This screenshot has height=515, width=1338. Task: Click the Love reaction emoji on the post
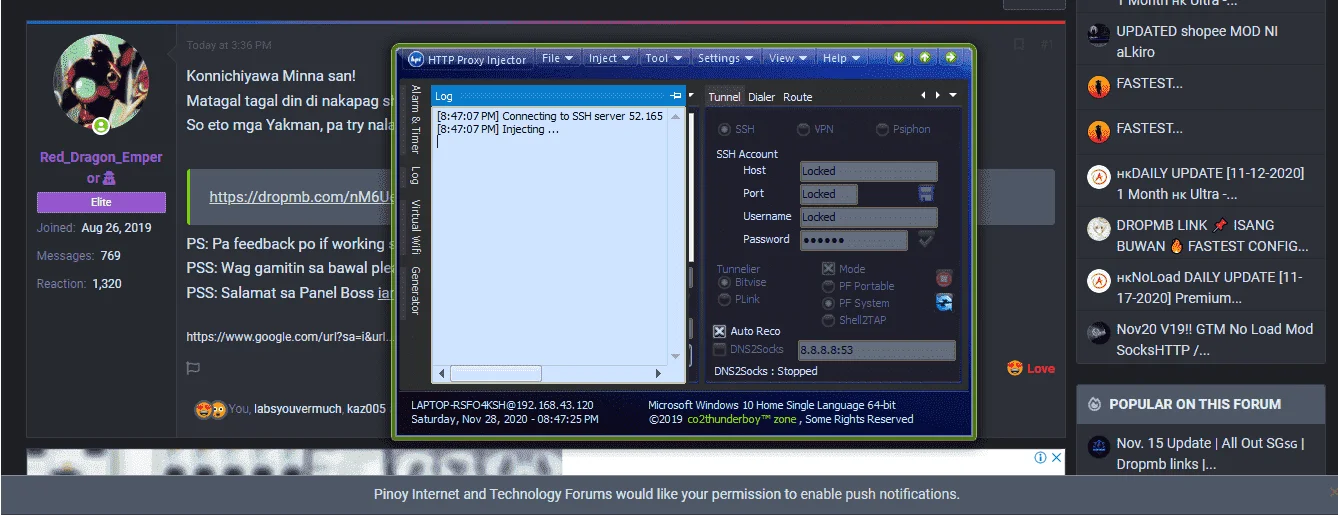(x=1015, y=368)
